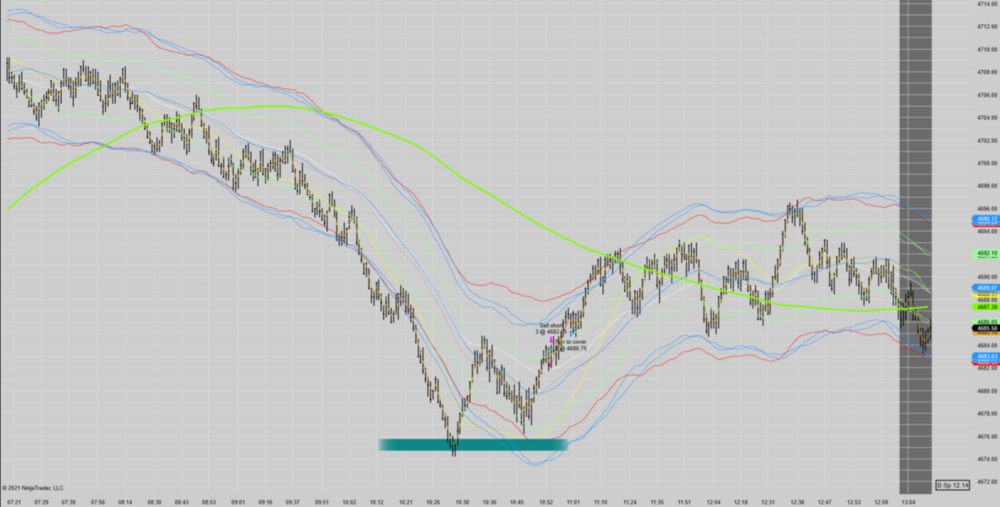The width and height of the screenshot is (1000, 507).
Task: Click the 07:21 time axis label
Action: 13,502
